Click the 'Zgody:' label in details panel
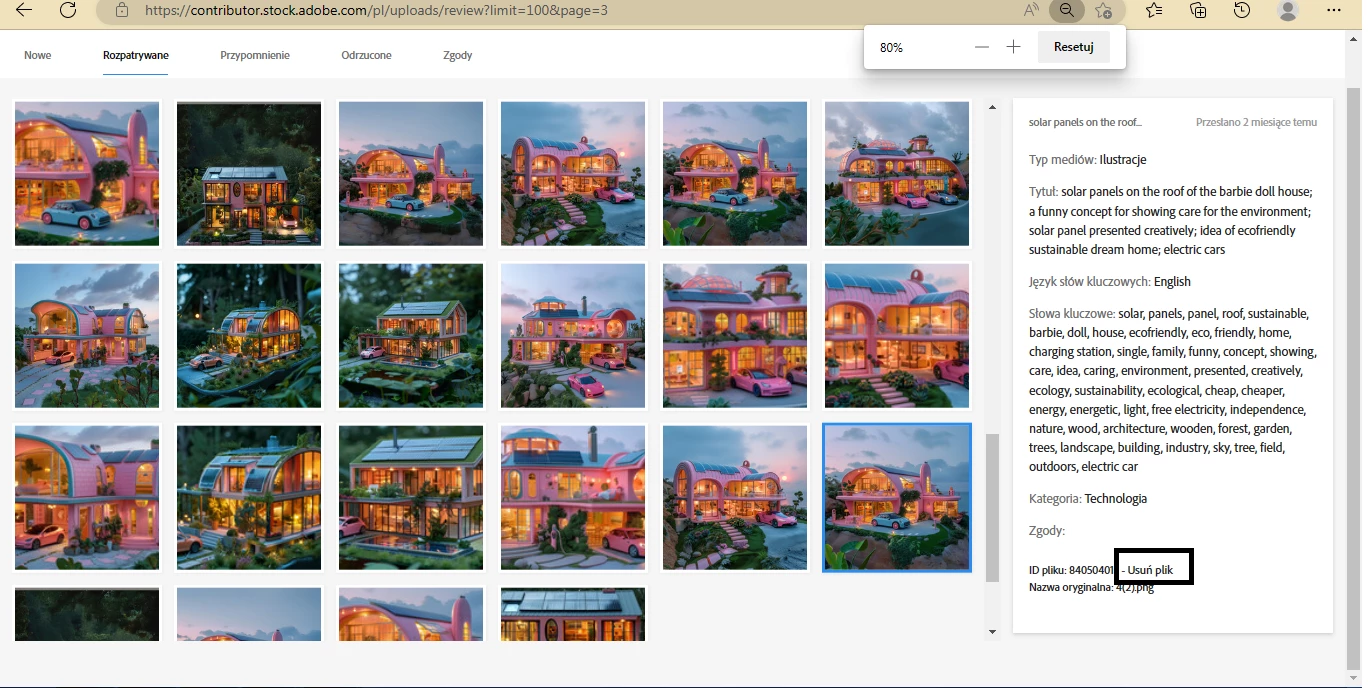Viewport: 1368px width, 688px height. (1047, 531)
